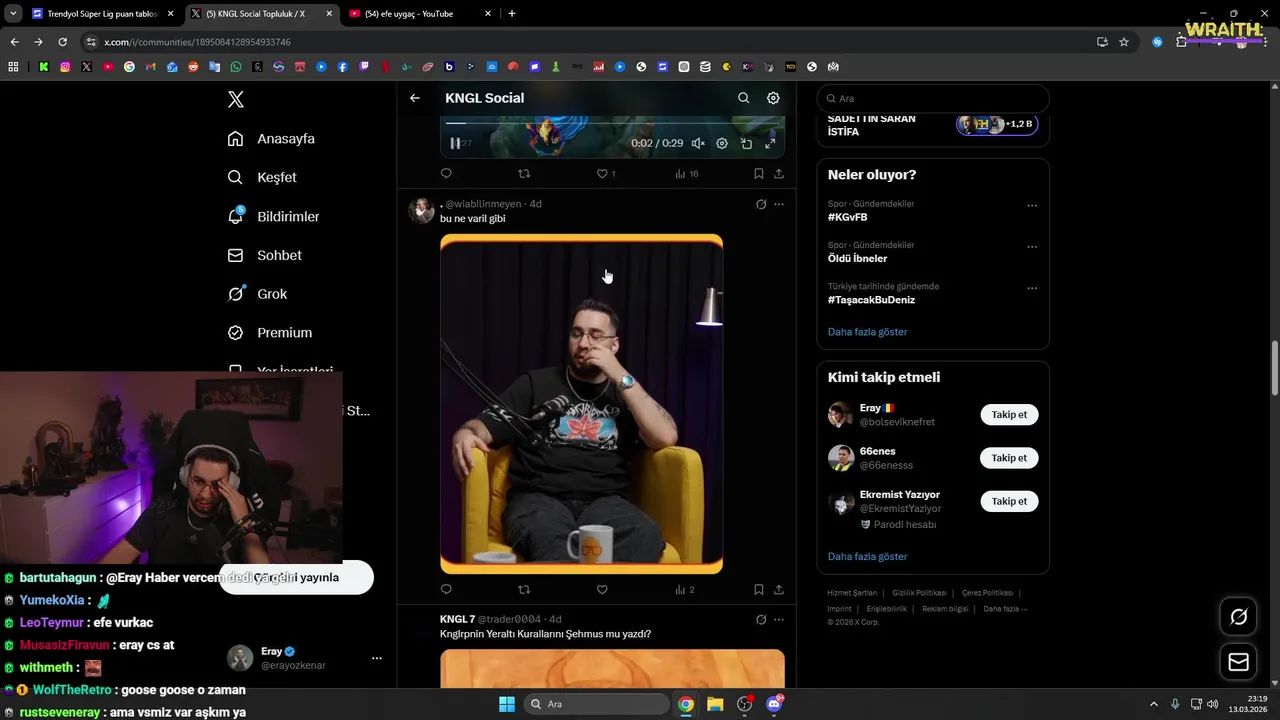Seek on the video progress bar

(612, 123)
